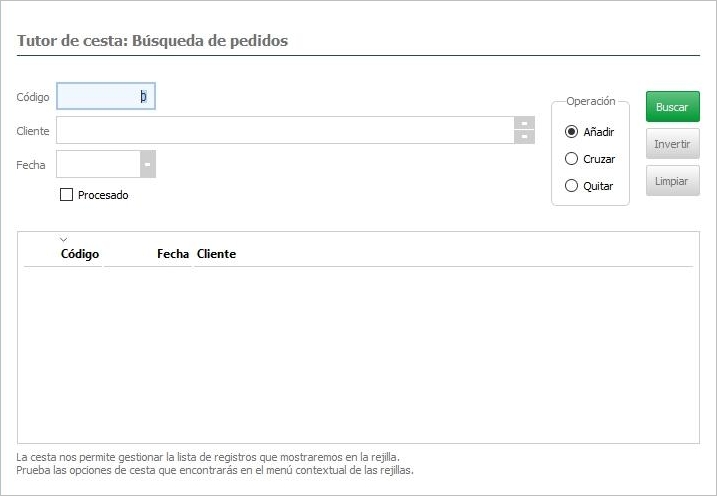Screen dimensions: 717x496
Task: Click the chevron above Código column header
Action: (64, 240)
